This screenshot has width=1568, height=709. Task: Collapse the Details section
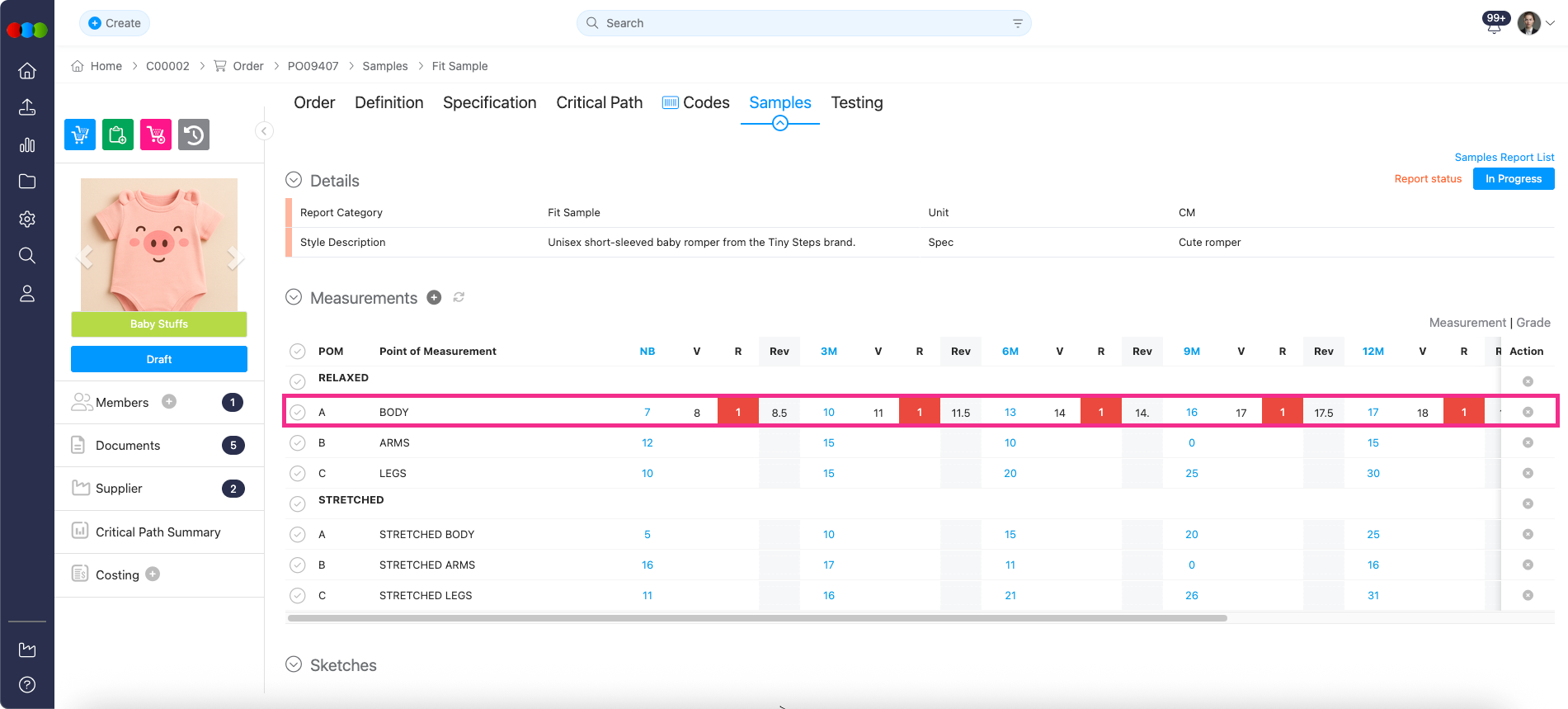click(294, 180)
